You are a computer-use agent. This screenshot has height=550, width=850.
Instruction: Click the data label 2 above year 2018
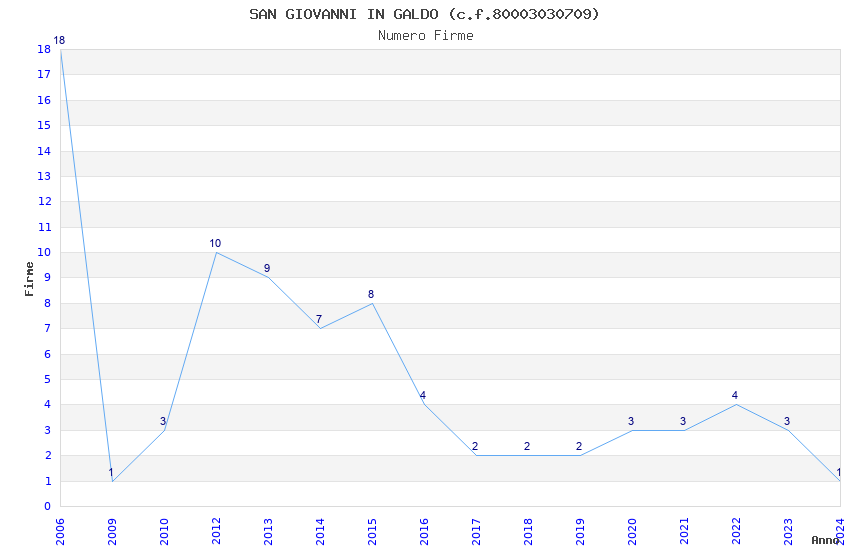click(527, 446)
